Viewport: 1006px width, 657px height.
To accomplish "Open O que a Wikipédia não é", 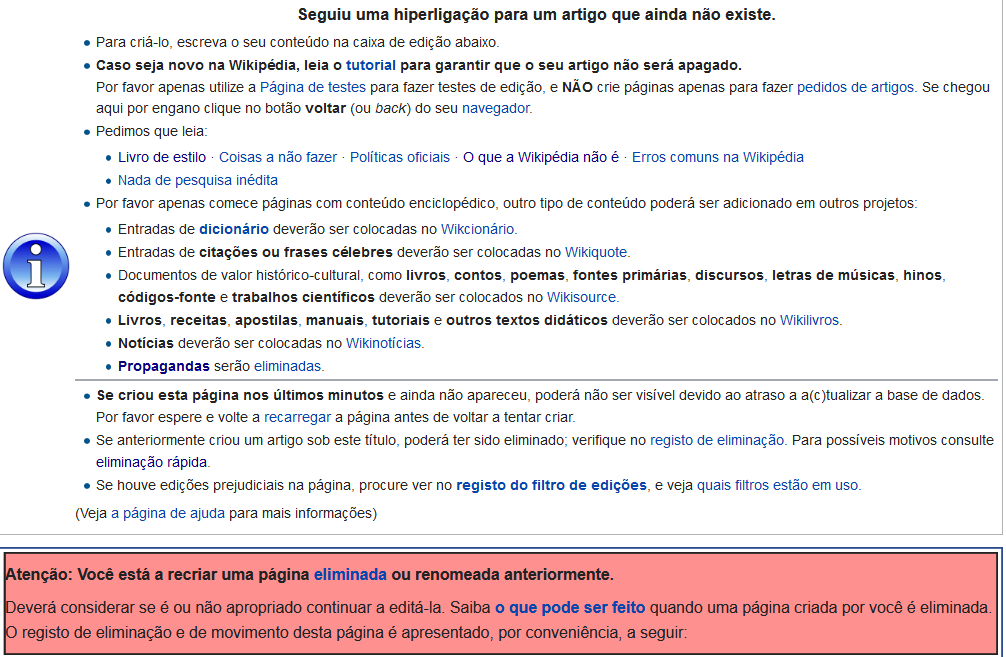I will (541, 157).
